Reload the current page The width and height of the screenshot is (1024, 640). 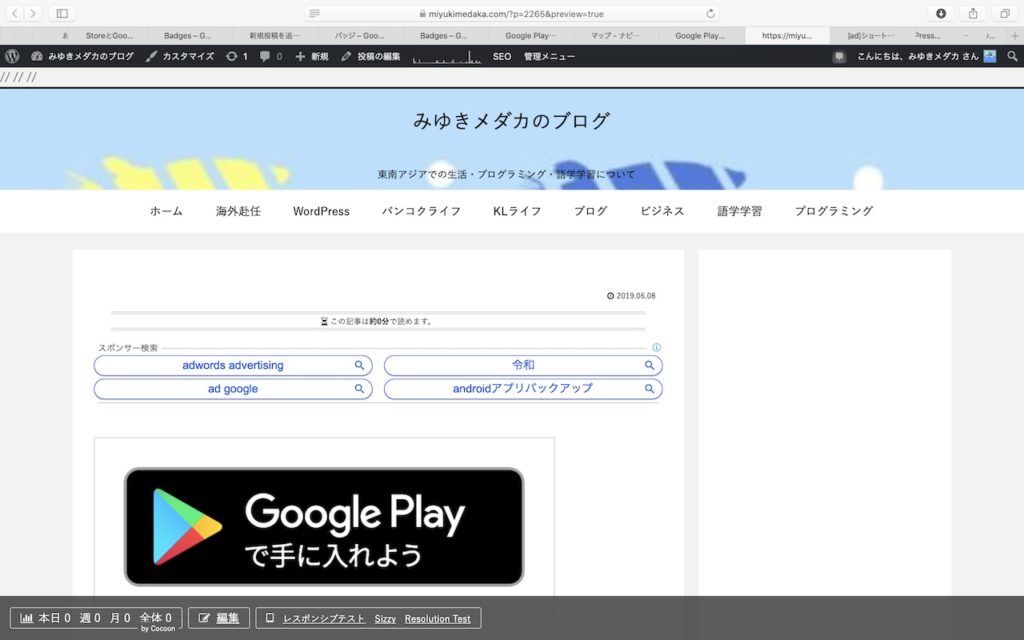[711, 13]
